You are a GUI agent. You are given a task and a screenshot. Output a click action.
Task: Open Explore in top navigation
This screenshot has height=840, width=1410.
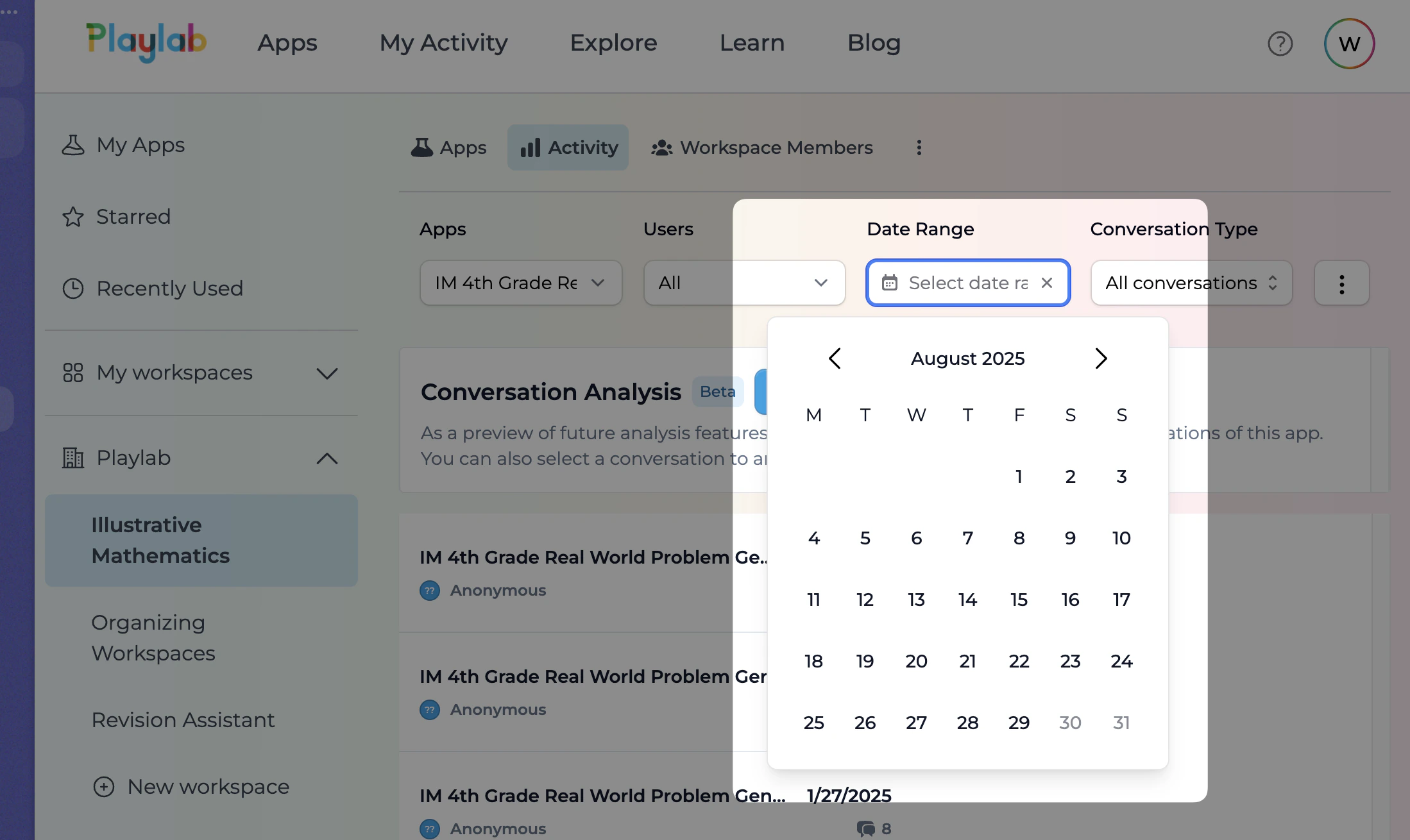(x=613, y=43)
